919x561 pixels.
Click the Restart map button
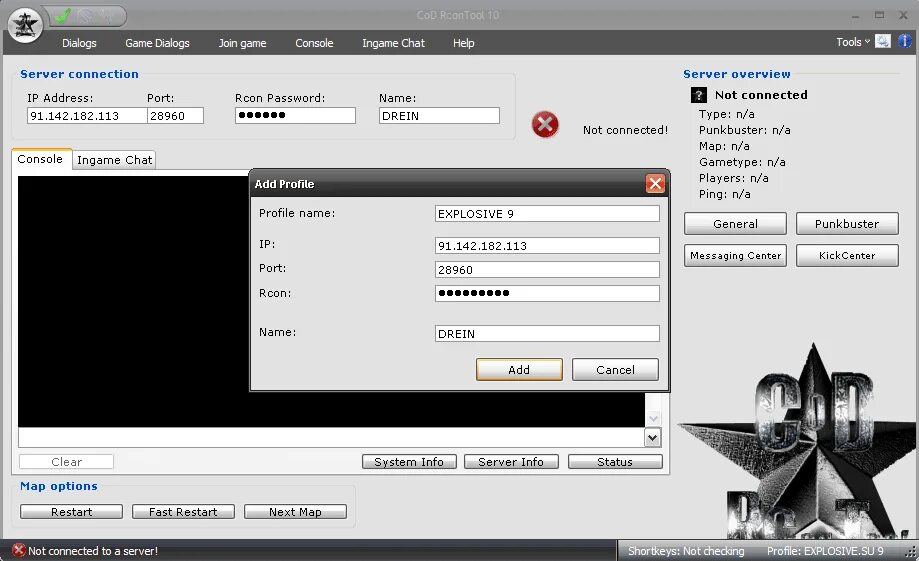point(72,512)
